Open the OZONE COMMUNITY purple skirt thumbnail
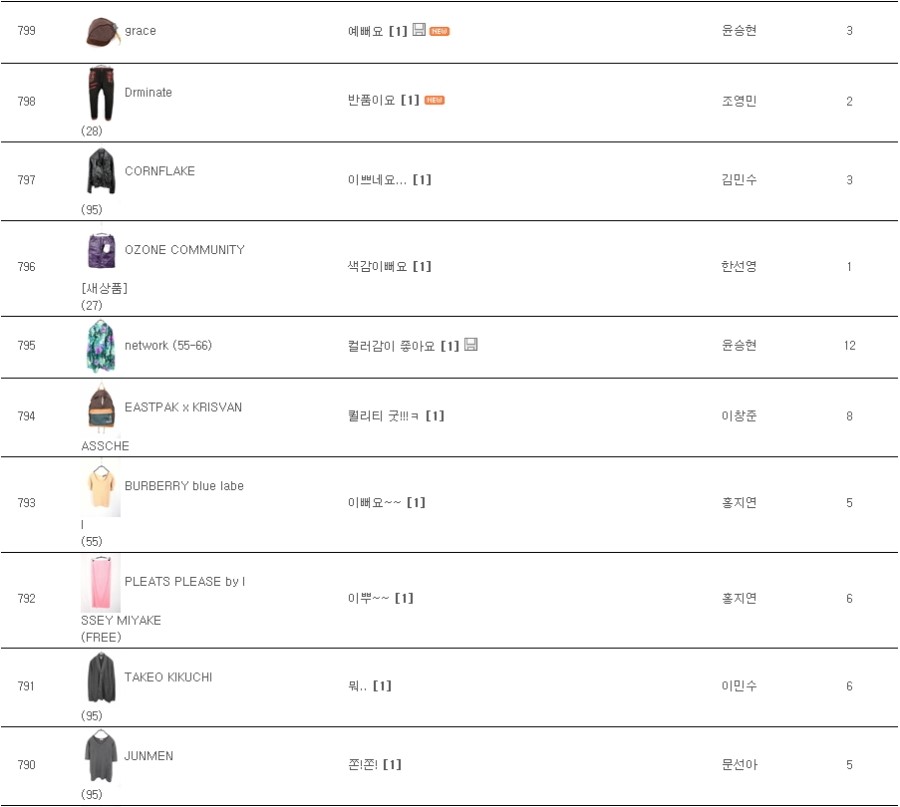 tap(101, 250)
